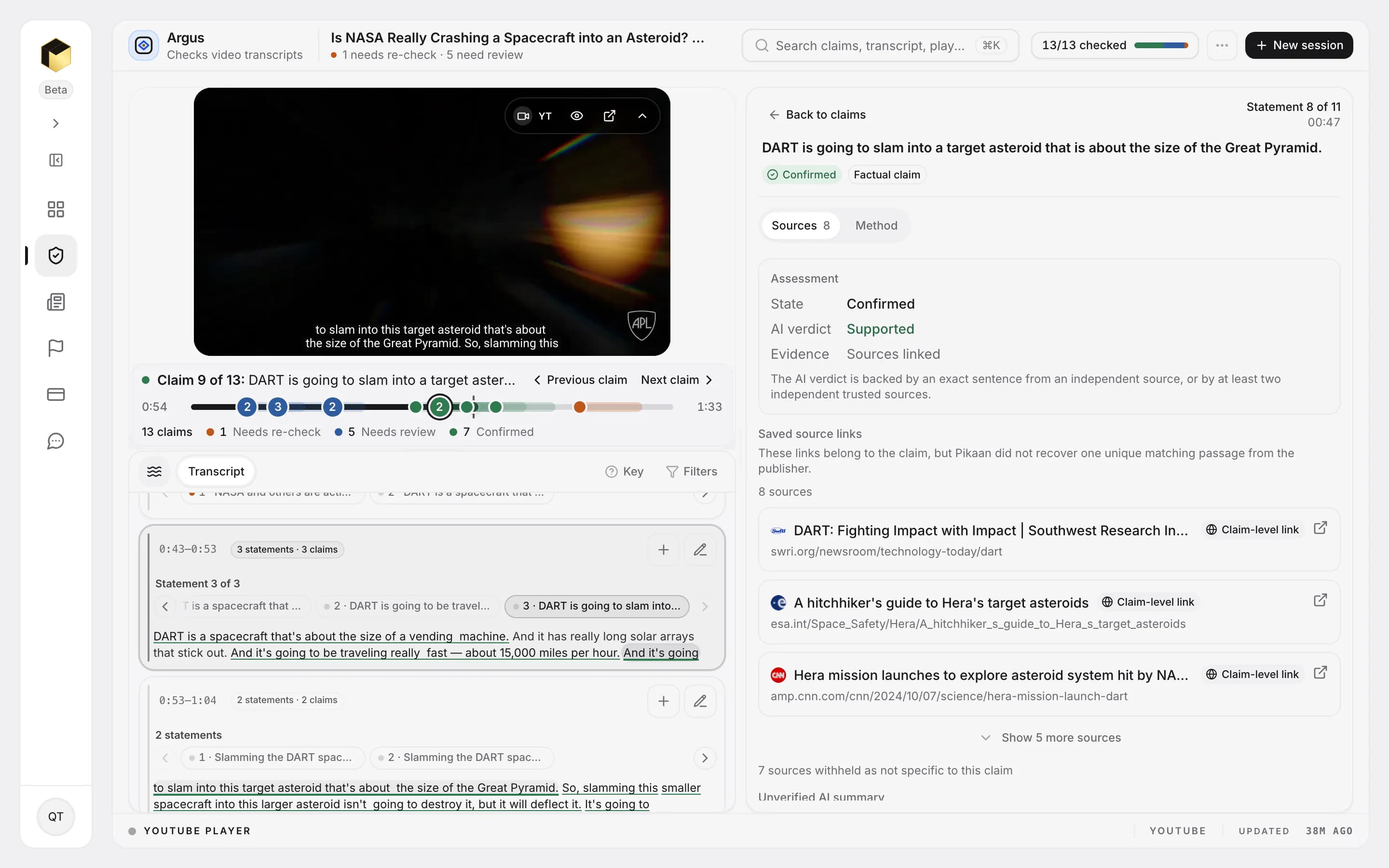Open the dashboard grid icon in the sidebar
The image size is (1389, 868).
tap(55, 209)
